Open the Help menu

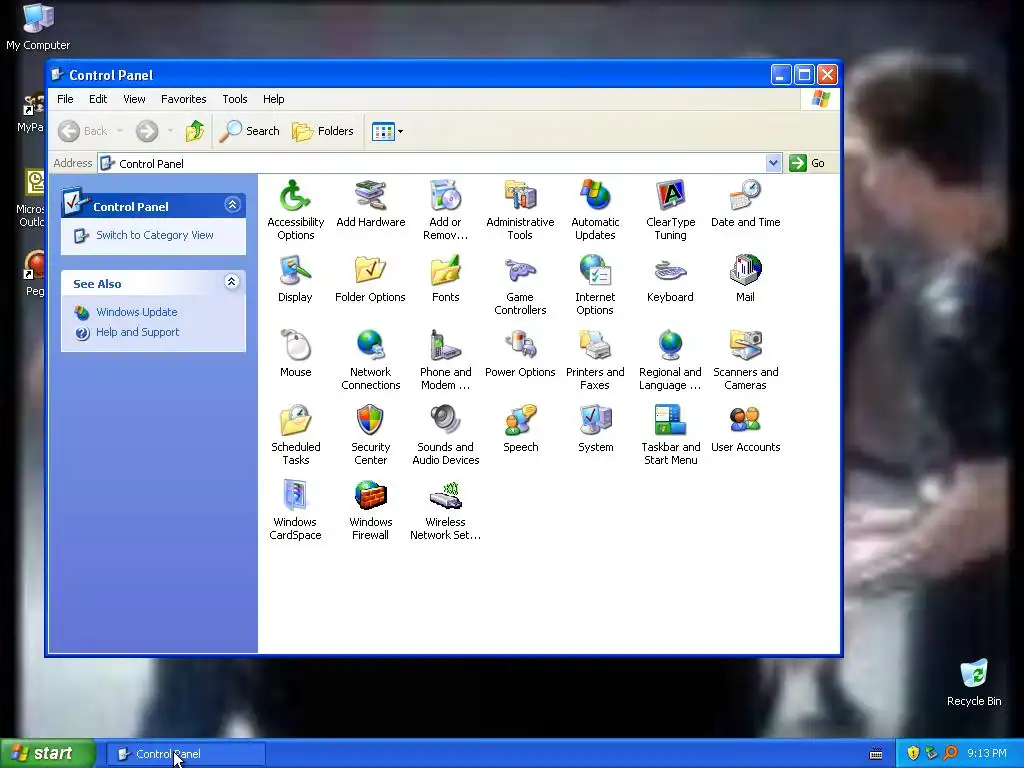(x=274, y=99)
